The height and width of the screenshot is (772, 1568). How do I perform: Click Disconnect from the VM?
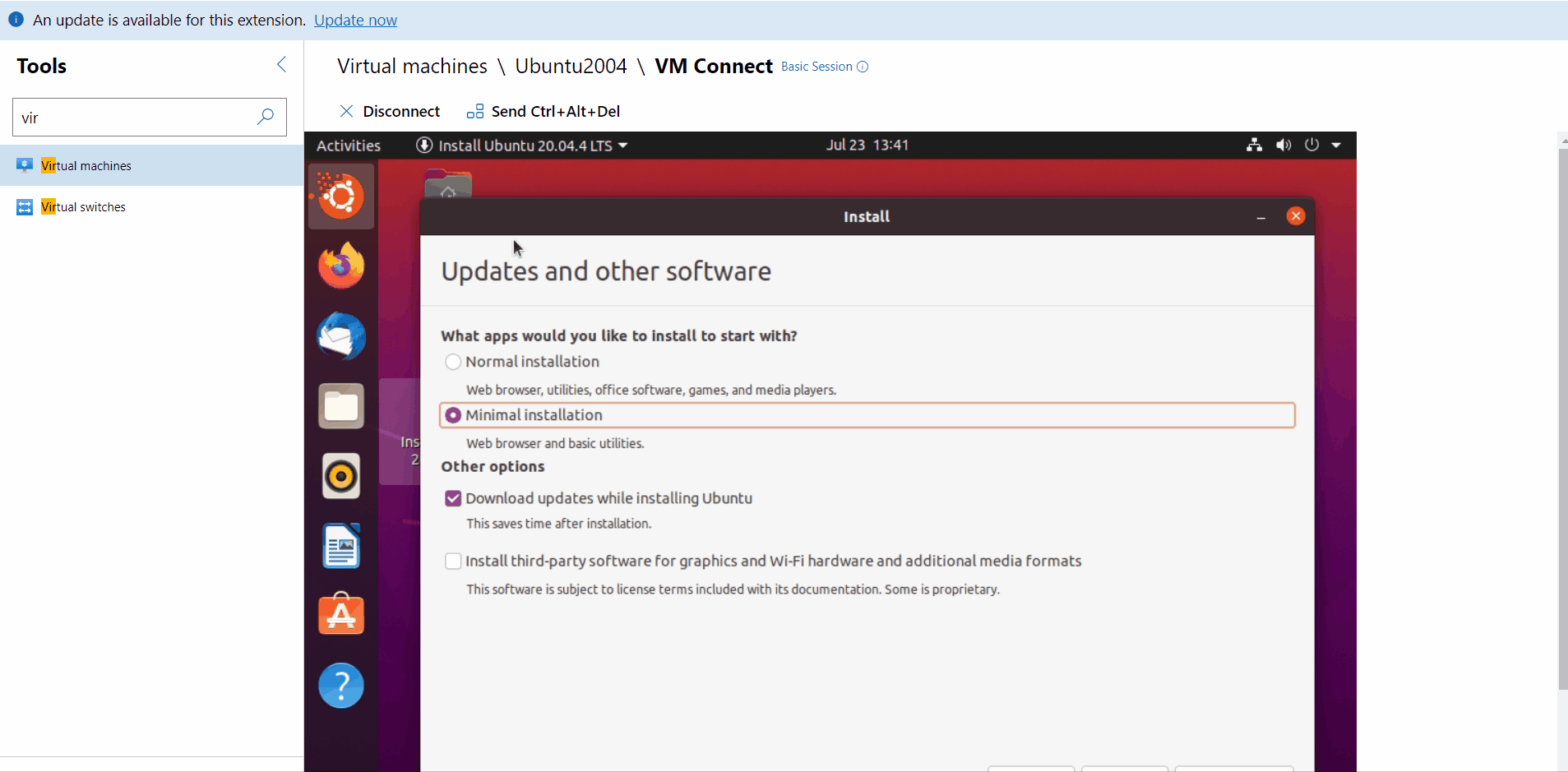(391, 111)
